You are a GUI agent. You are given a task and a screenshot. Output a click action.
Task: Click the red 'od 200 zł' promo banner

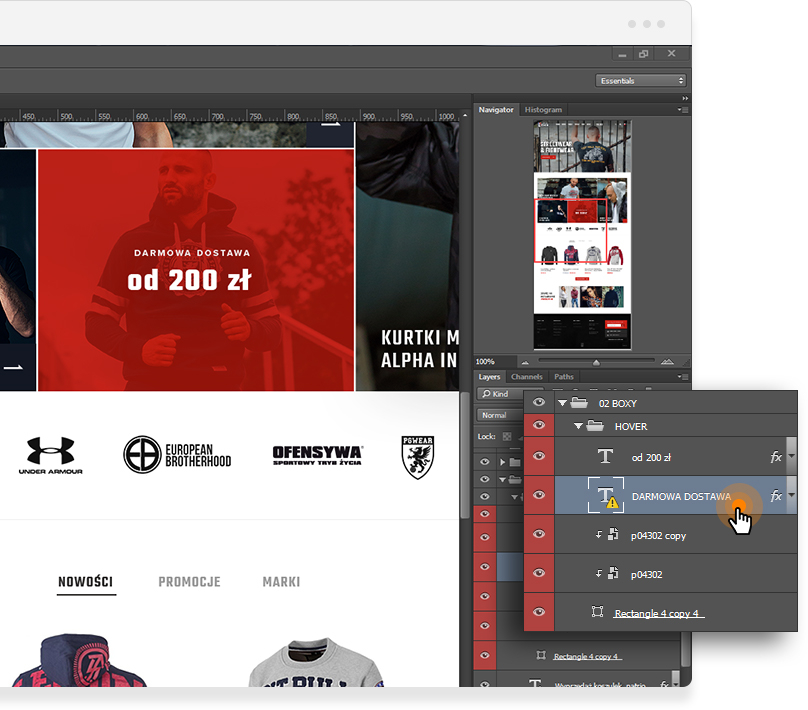[x=196, y=270]
